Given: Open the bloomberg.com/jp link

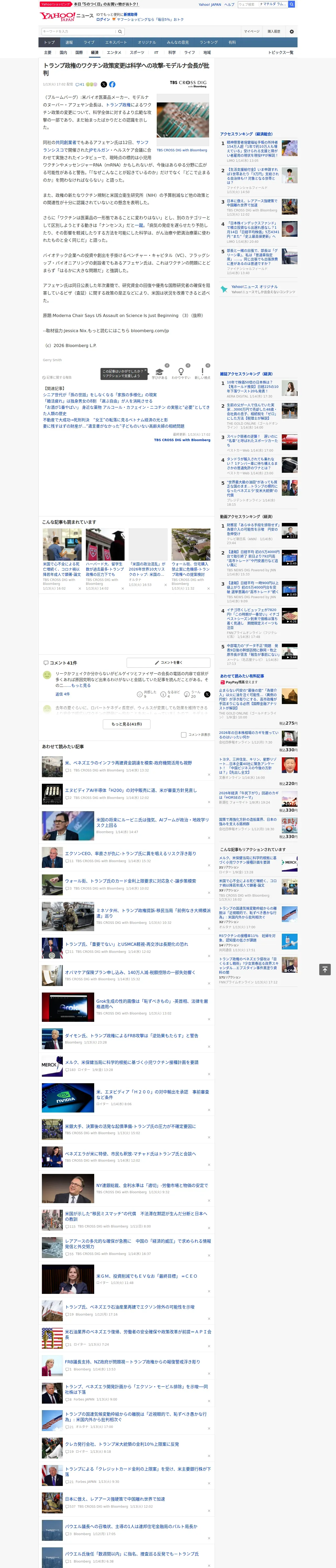Looking at the screenshot, I should coord(149,331).
